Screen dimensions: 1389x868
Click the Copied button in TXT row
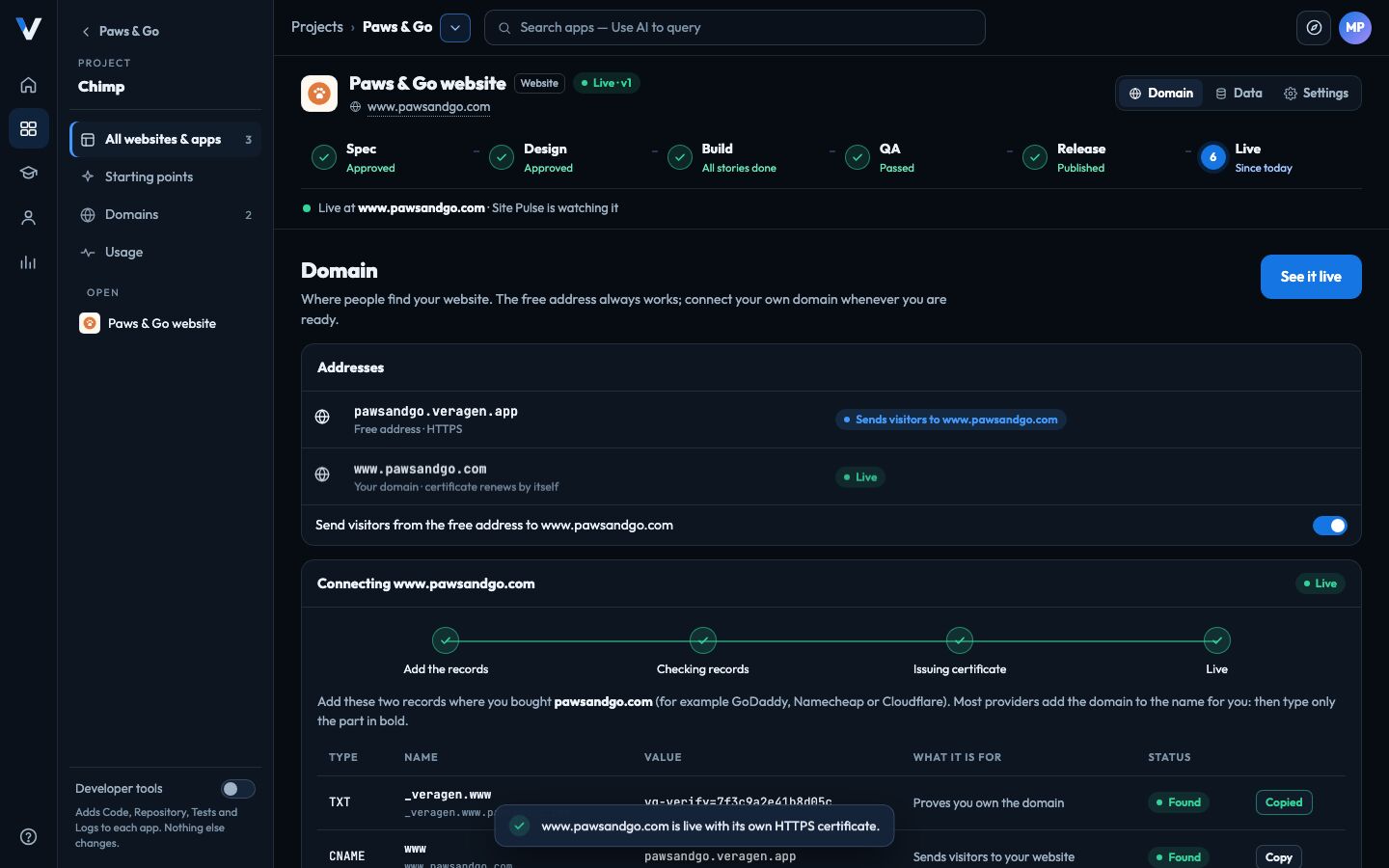pyautogui.click(x=1284, y=802)
